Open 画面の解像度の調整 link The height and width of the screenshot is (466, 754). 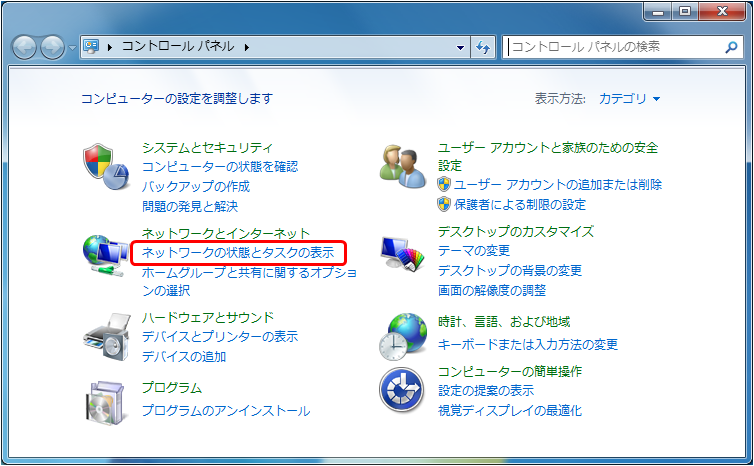(492, 290)
